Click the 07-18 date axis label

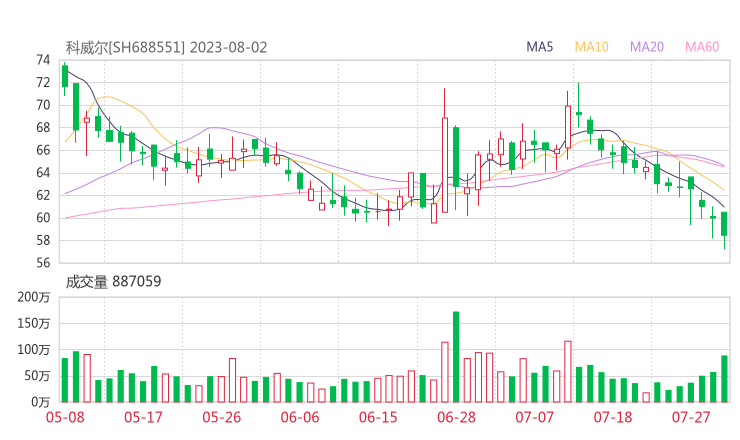coord(613,417)
